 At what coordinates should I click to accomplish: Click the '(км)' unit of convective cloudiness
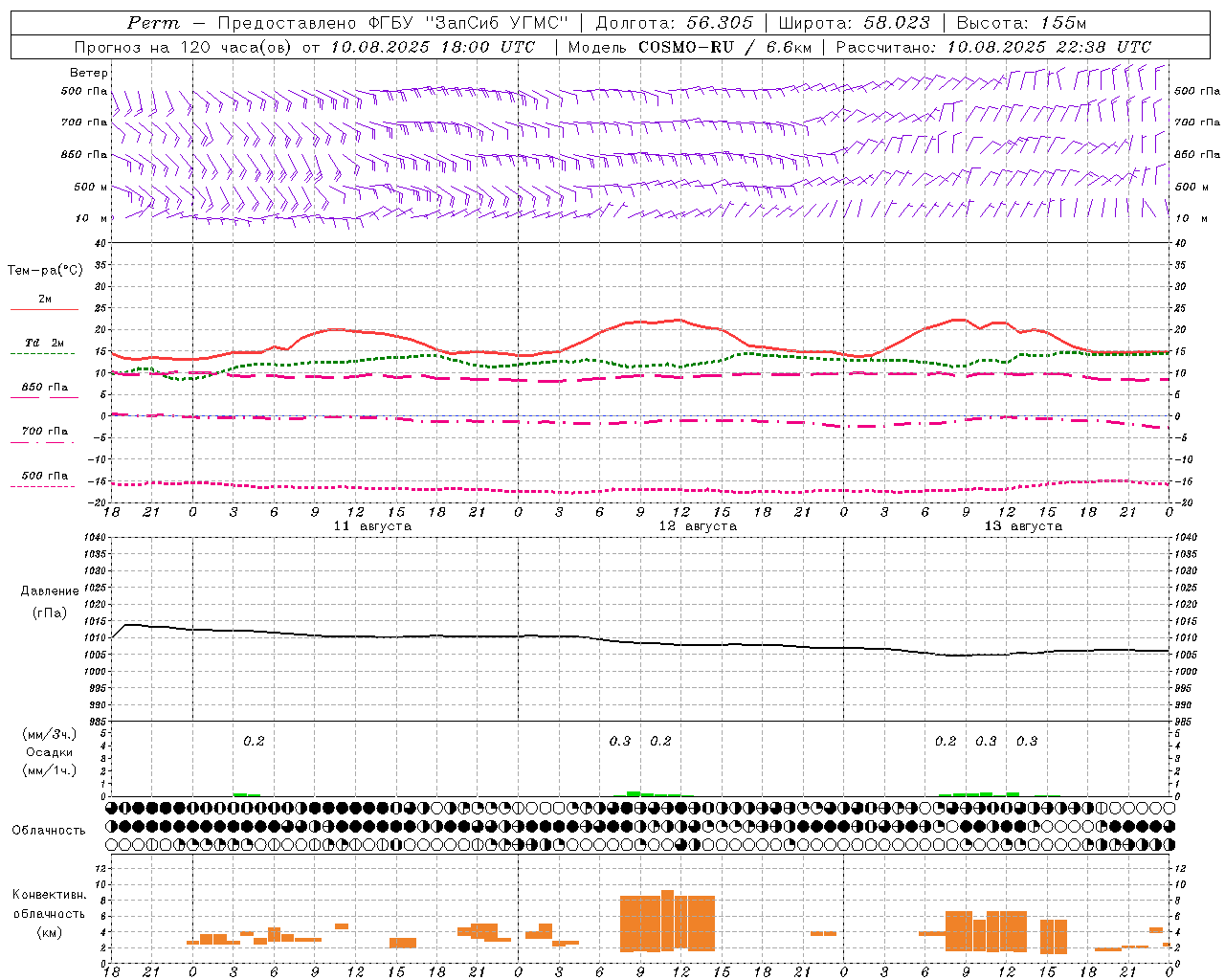pyautogui.click(x=49, y=932)
